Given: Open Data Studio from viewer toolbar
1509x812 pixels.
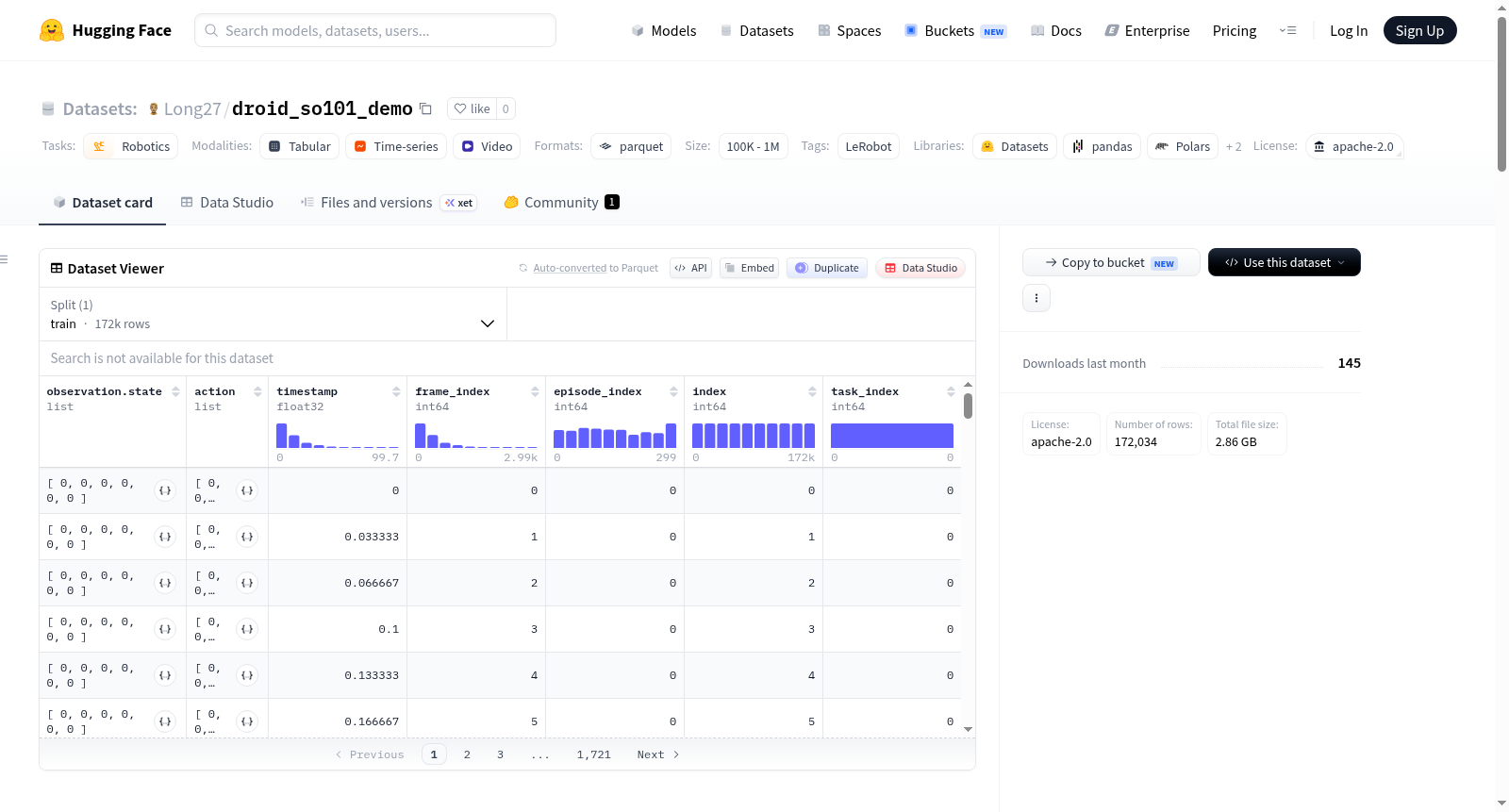Looking at the screenshot, I should coord(920,268).
